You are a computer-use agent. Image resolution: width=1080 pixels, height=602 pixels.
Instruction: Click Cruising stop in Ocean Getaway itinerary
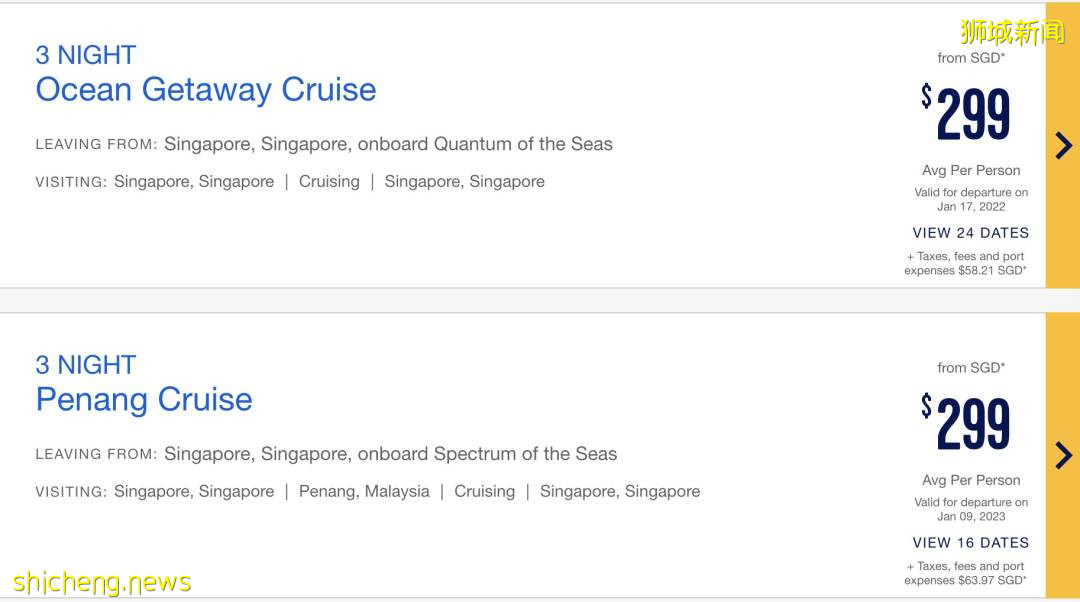click(329, 181)
